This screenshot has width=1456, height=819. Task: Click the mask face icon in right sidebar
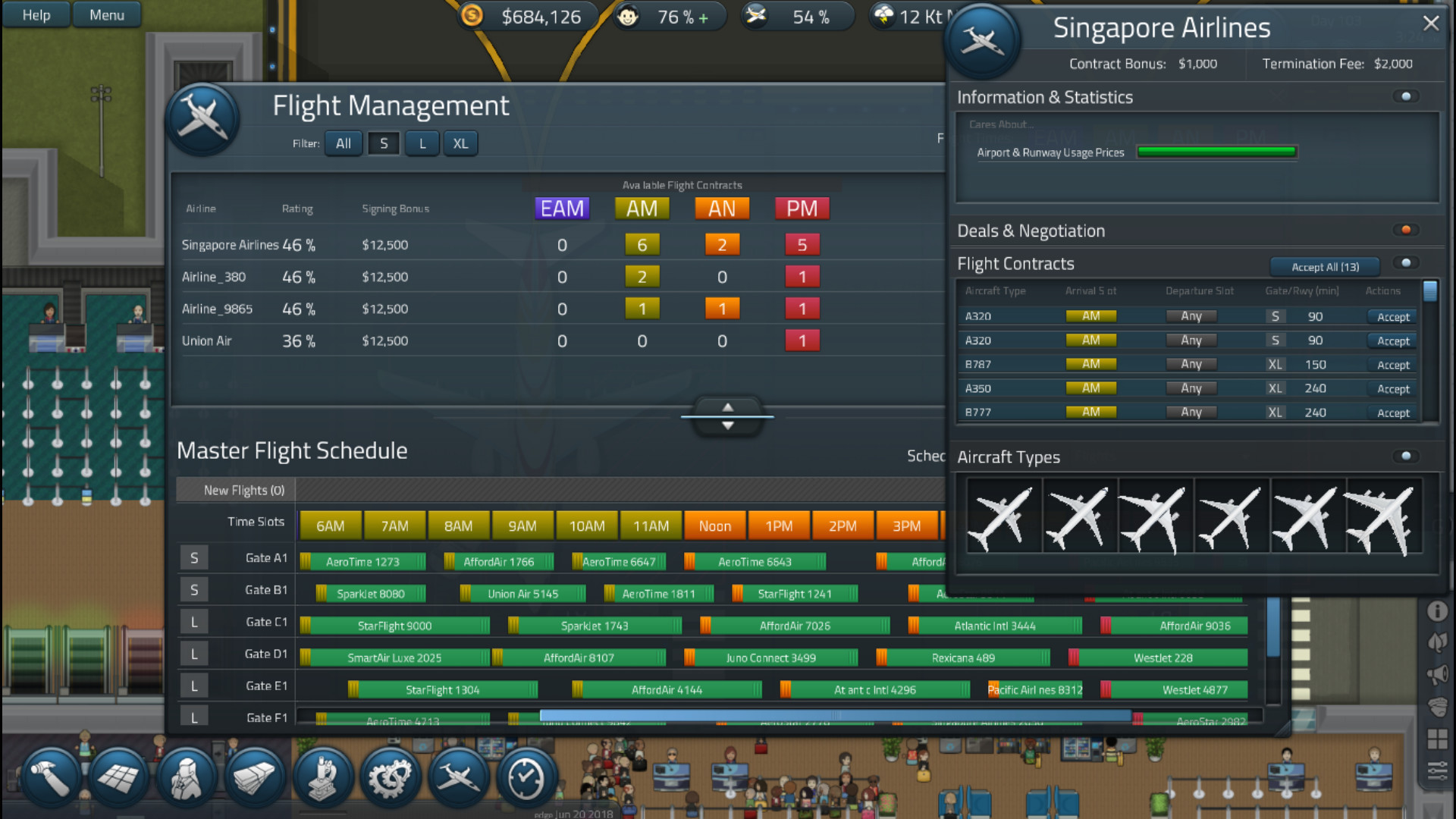point(1437,707)
